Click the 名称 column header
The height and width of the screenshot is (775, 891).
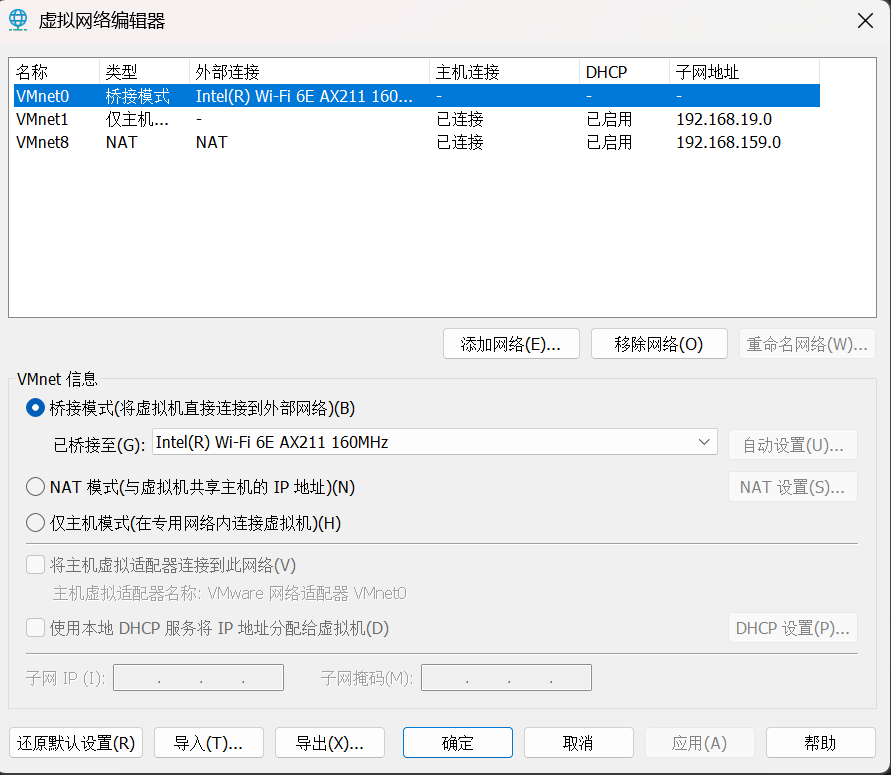56,72
